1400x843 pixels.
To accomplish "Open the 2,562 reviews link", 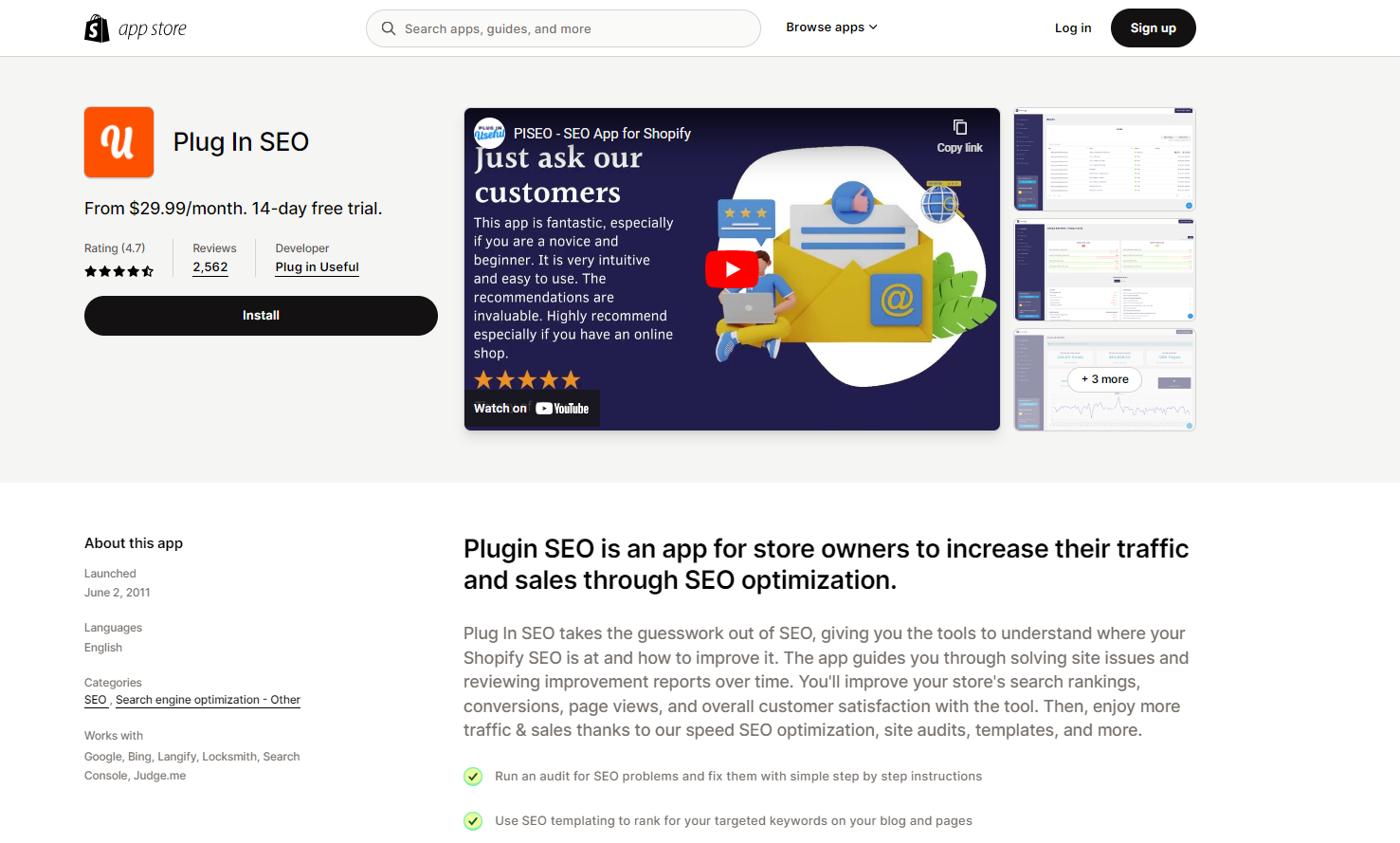I will coord(210,267).
